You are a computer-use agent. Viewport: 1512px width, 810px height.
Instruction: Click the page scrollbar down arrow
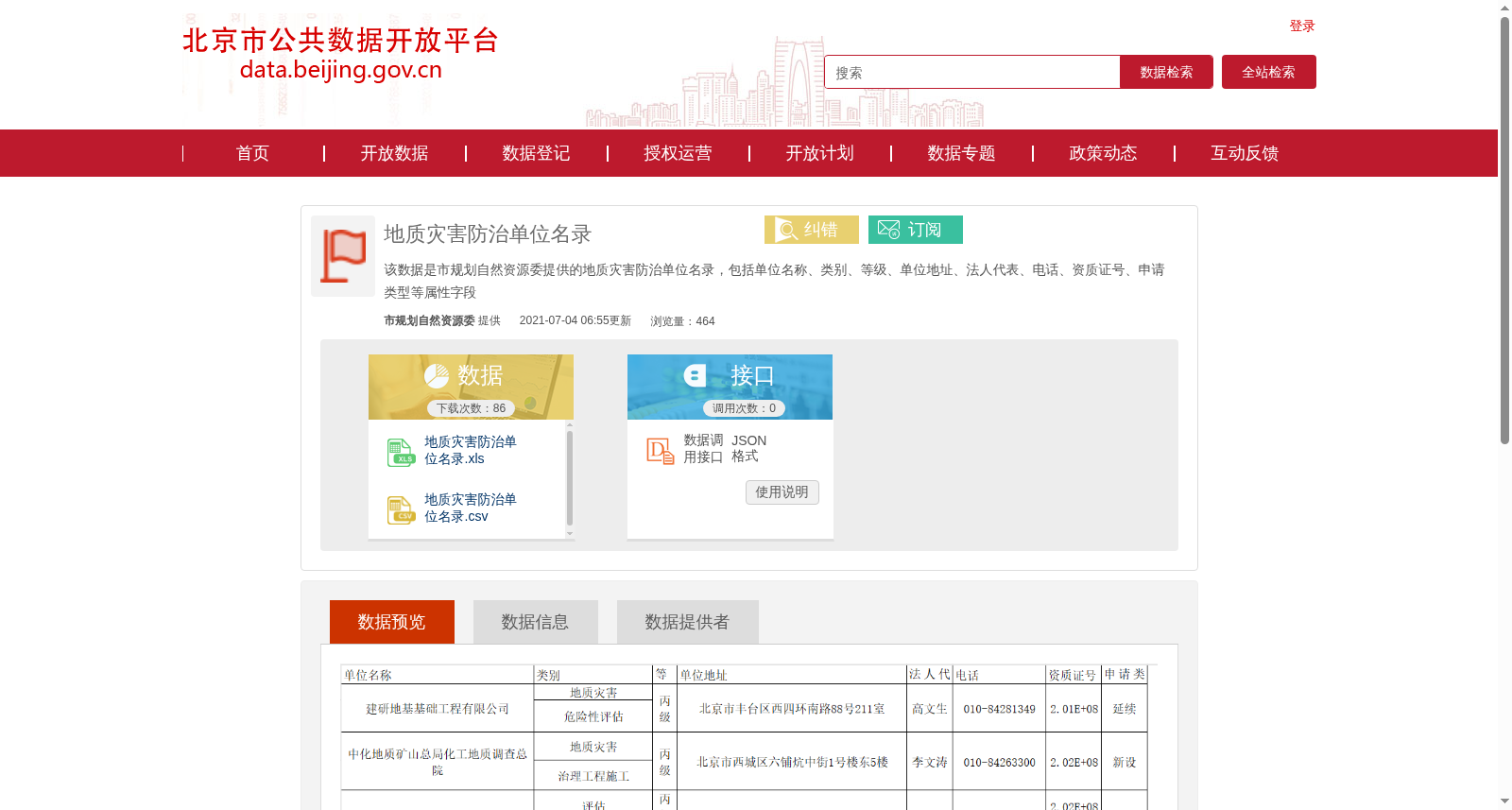(x=1504, y=801)
